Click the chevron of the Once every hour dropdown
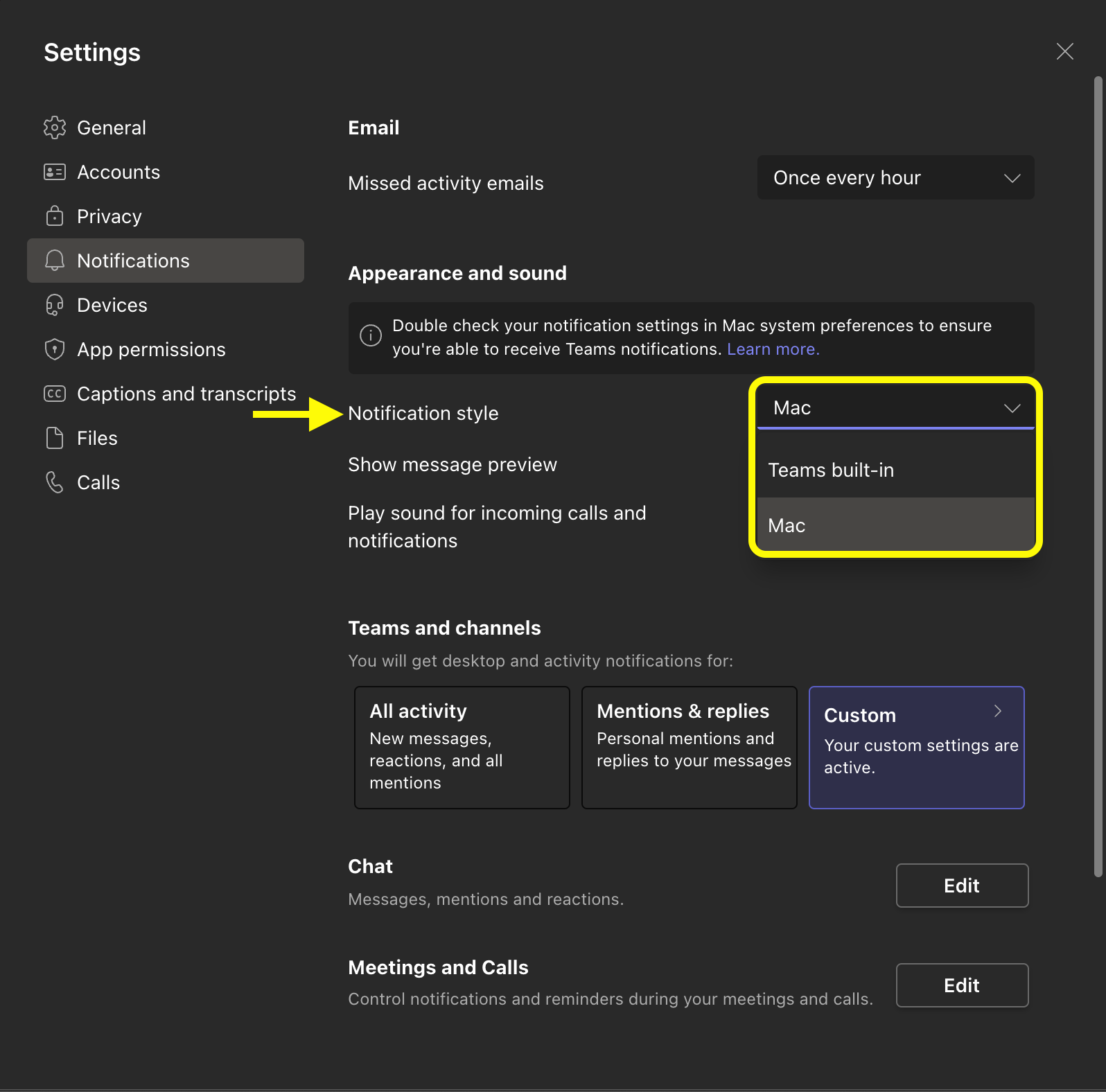The height and width of the screenshot is (1092, 1106). pos(1012,178)
